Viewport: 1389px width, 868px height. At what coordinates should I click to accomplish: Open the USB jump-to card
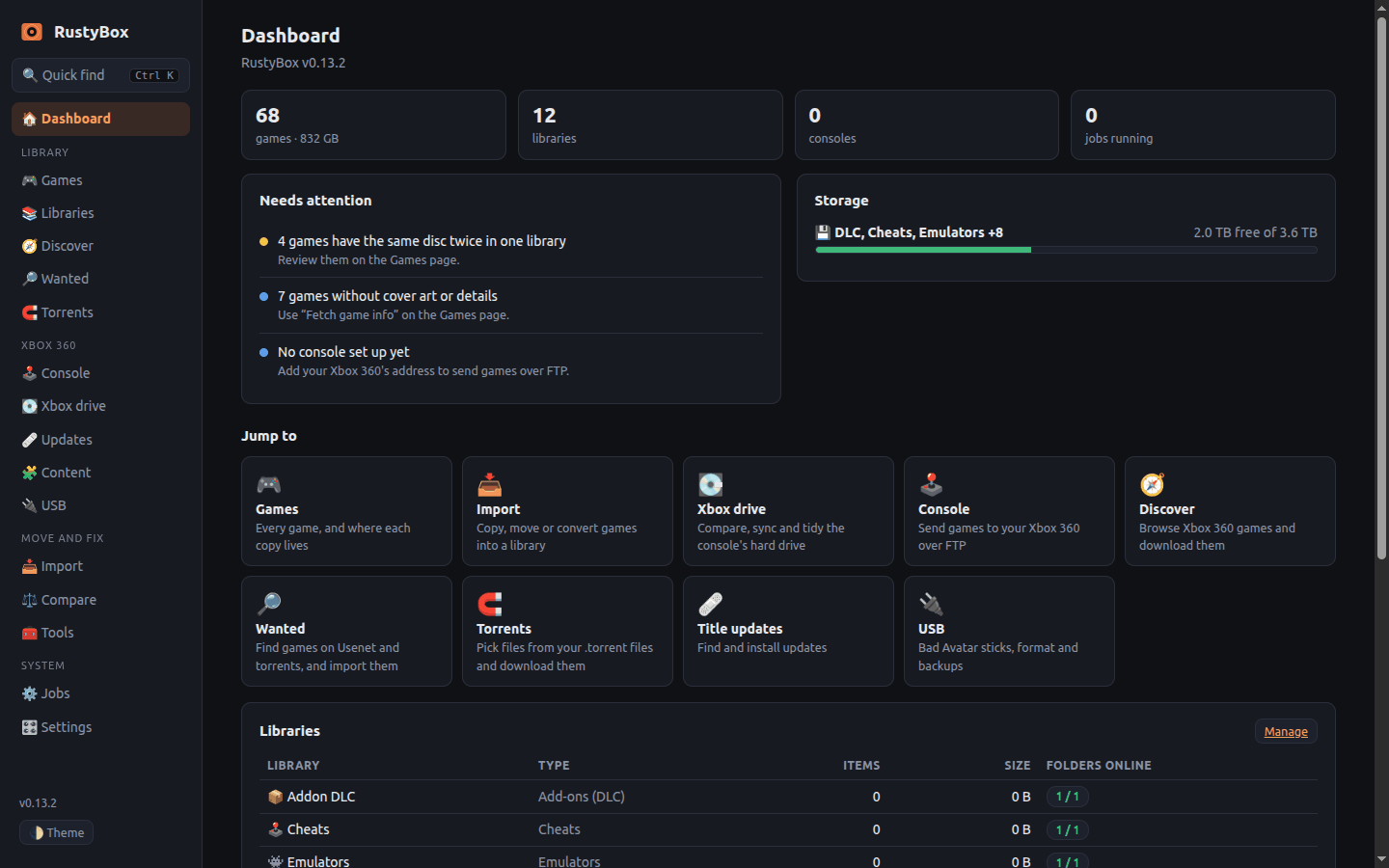click(x=1009, y=632)
